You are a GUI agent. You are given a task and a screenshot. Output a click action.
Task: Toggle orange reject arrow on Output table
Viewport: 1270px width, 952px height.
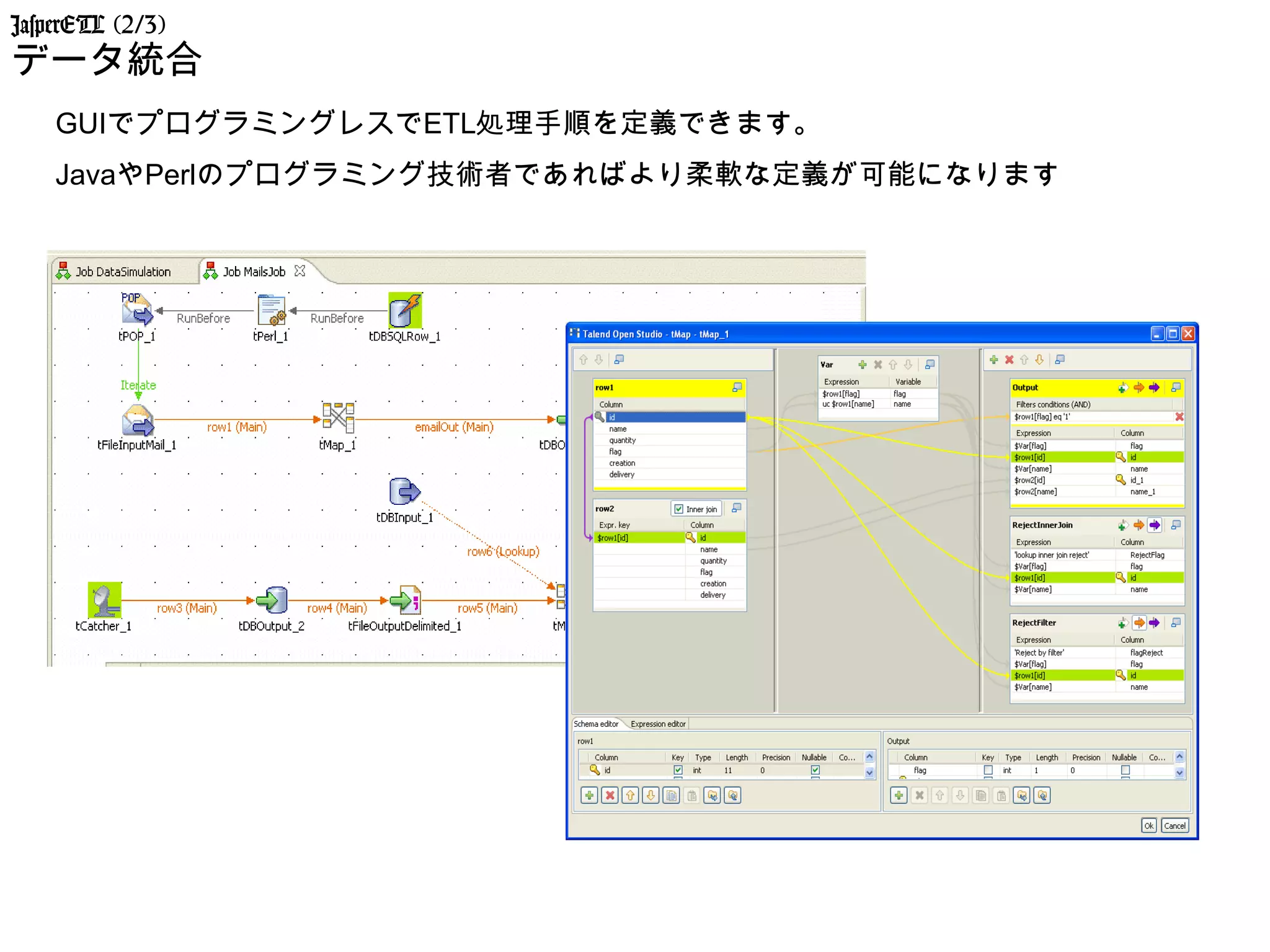click(1139, 388)
